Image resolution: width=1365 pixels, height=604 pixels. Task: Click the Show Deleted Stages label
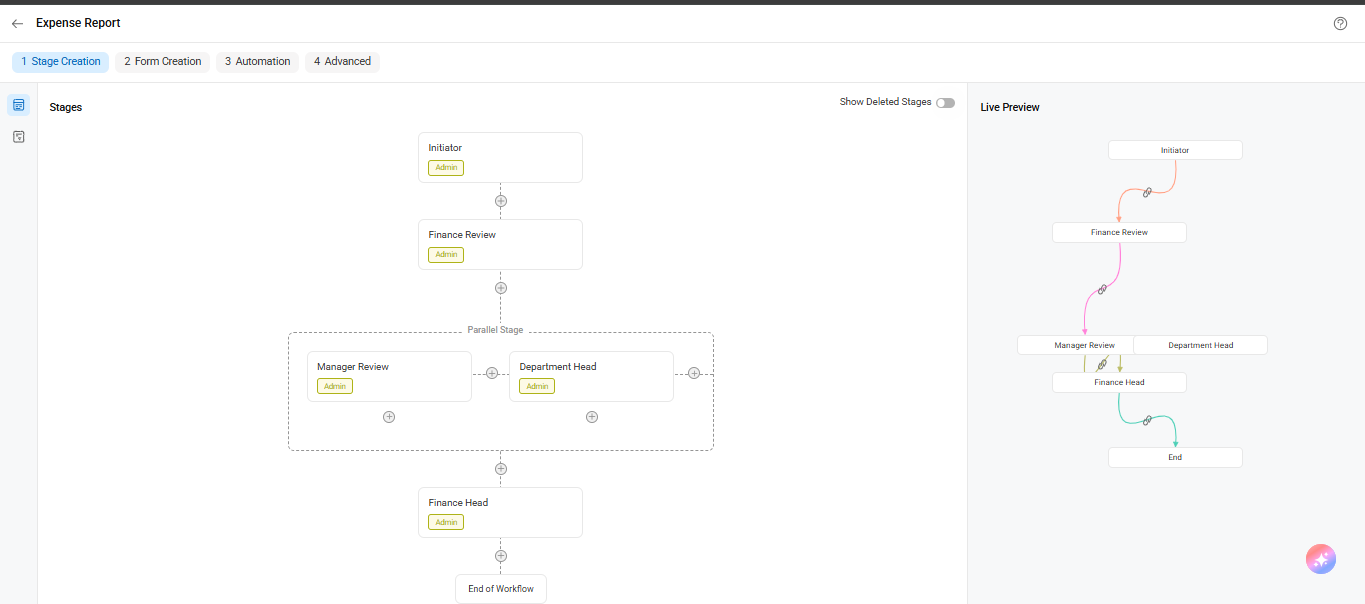pyautogui.click(x=885, y=102)
